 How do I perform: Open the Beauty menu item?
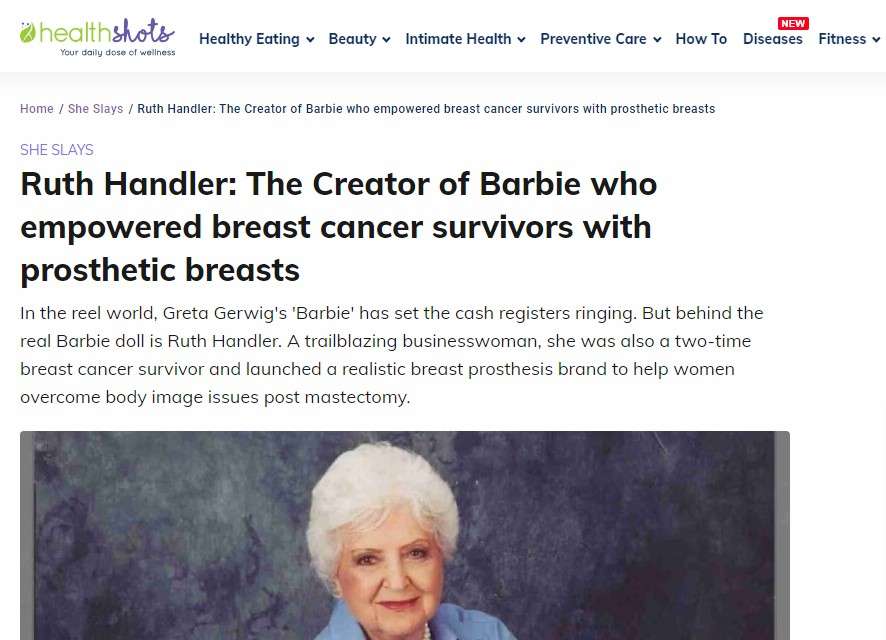click(x=352, y=39)
